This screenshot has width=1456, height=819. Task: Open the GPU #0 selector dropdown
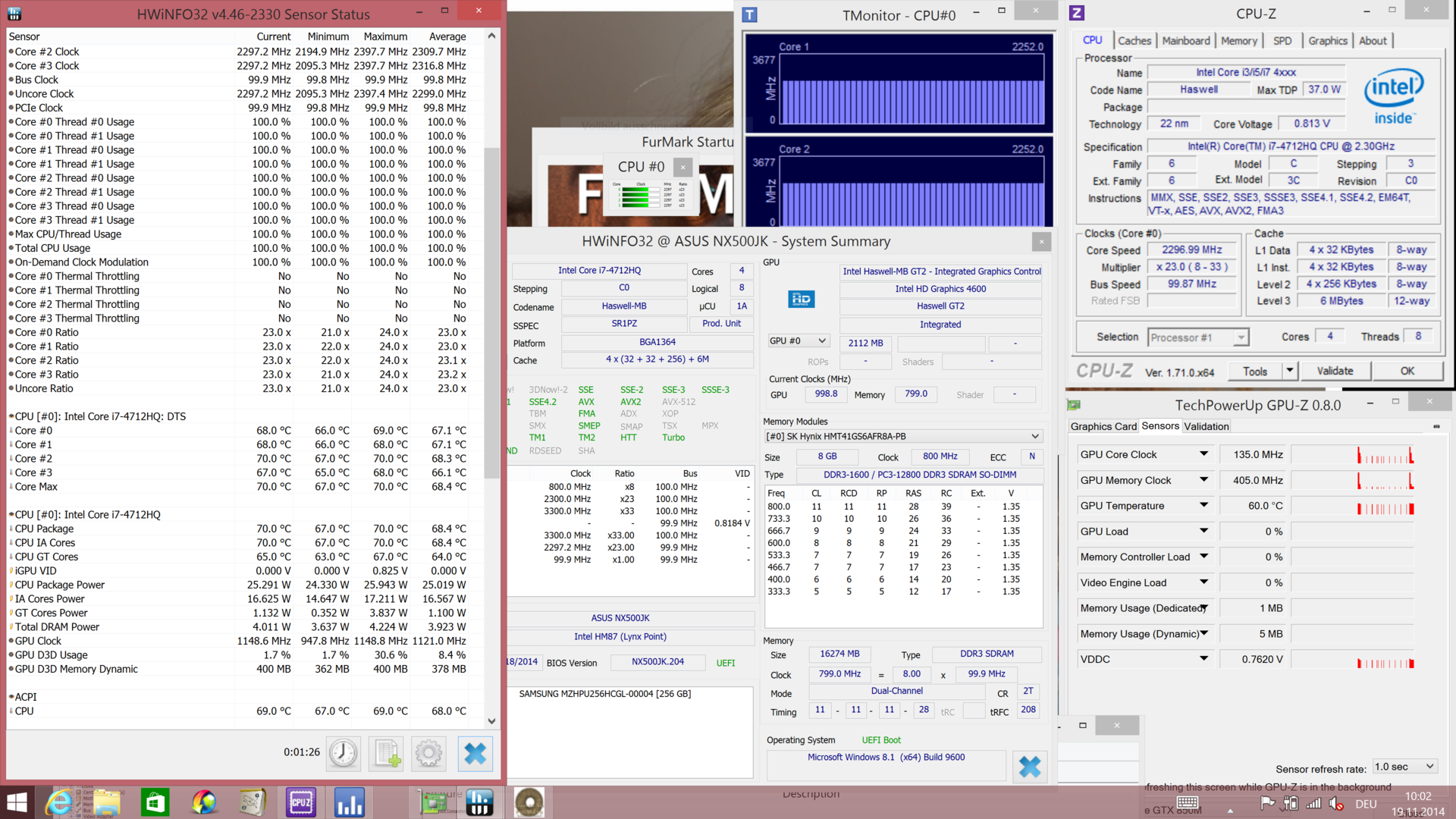click(799, 341)
